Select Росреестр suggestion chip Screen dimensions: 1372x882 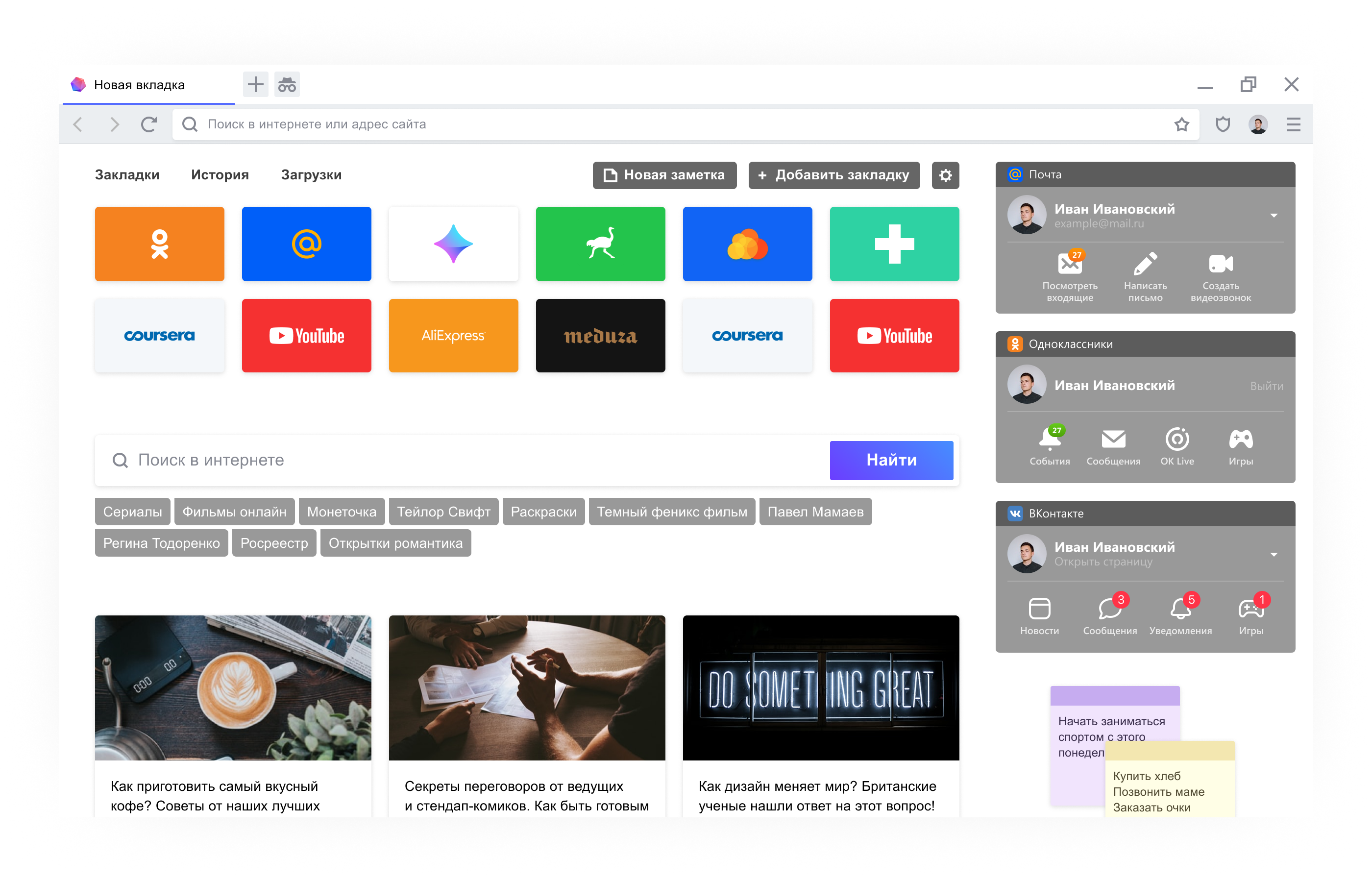pyautogui.click(x=274, y=543)
